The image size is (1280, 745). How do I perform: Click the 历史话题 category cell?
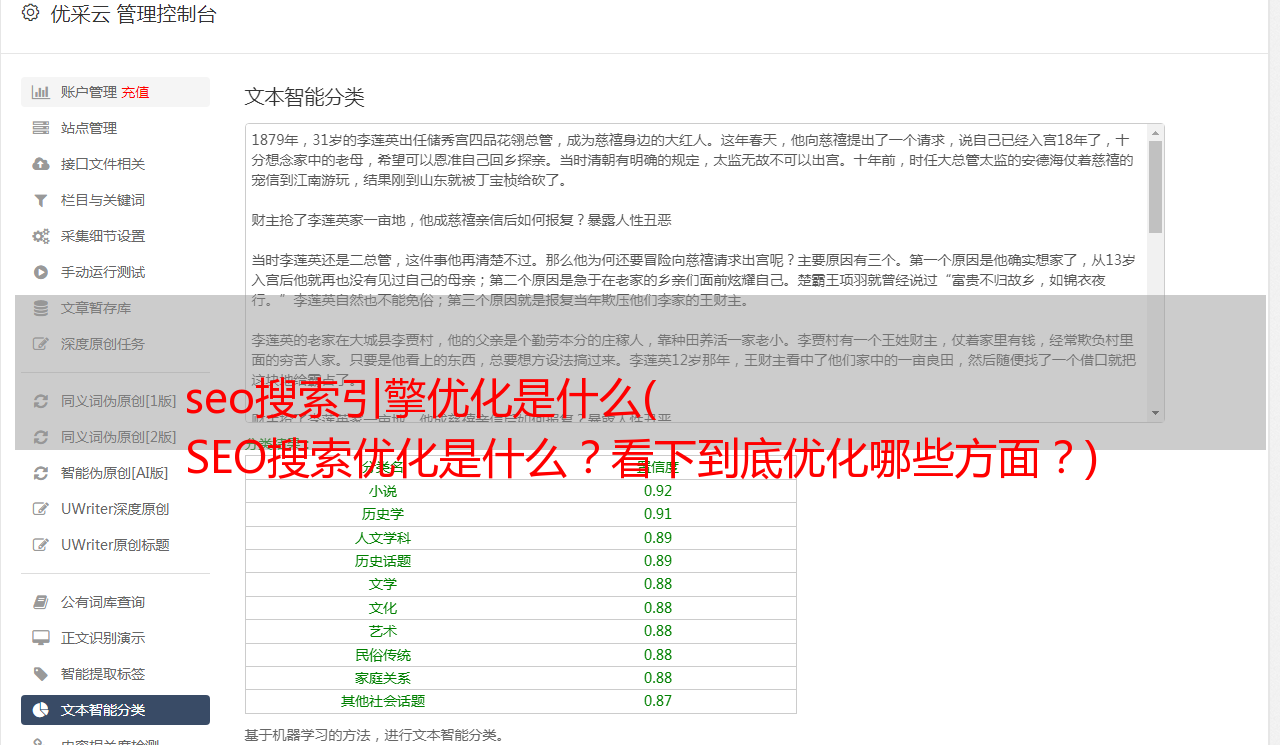click(383, 561)
